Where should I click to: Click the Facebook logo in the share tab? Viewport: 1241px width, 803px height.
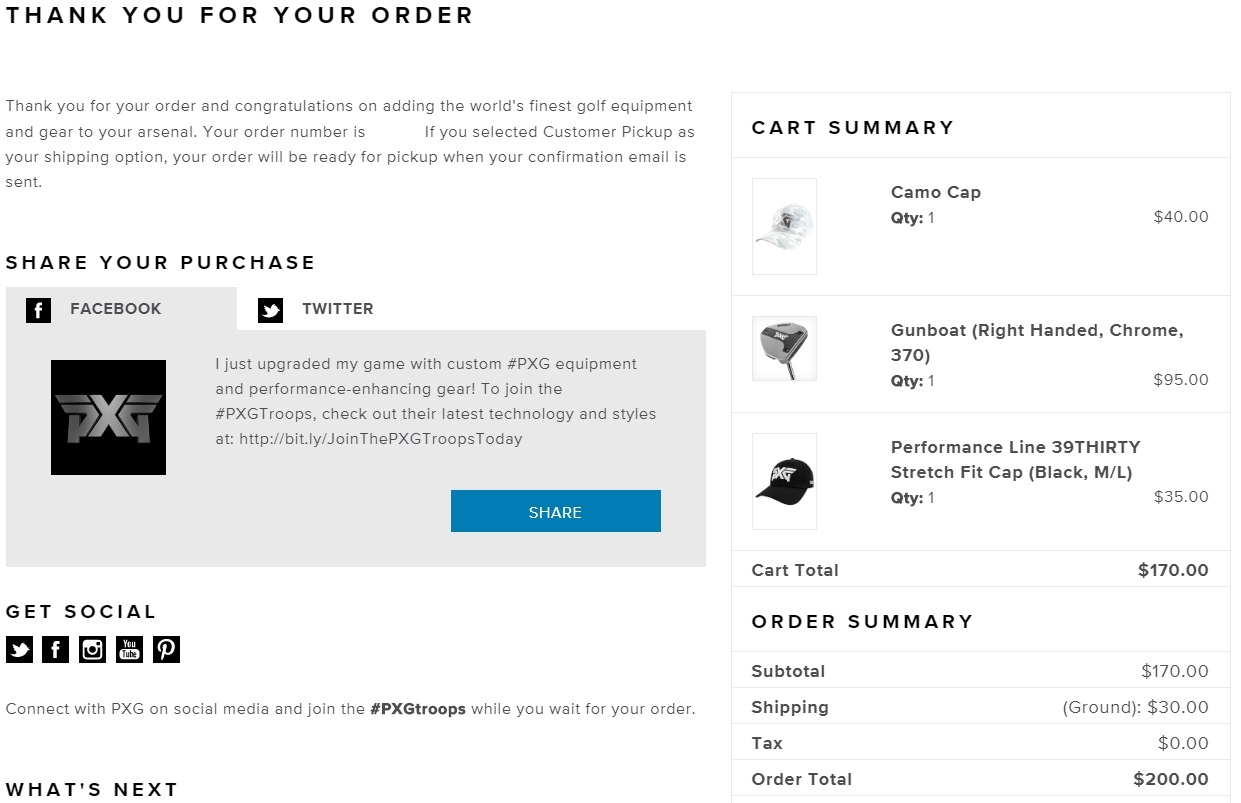[x=38, y=310]
